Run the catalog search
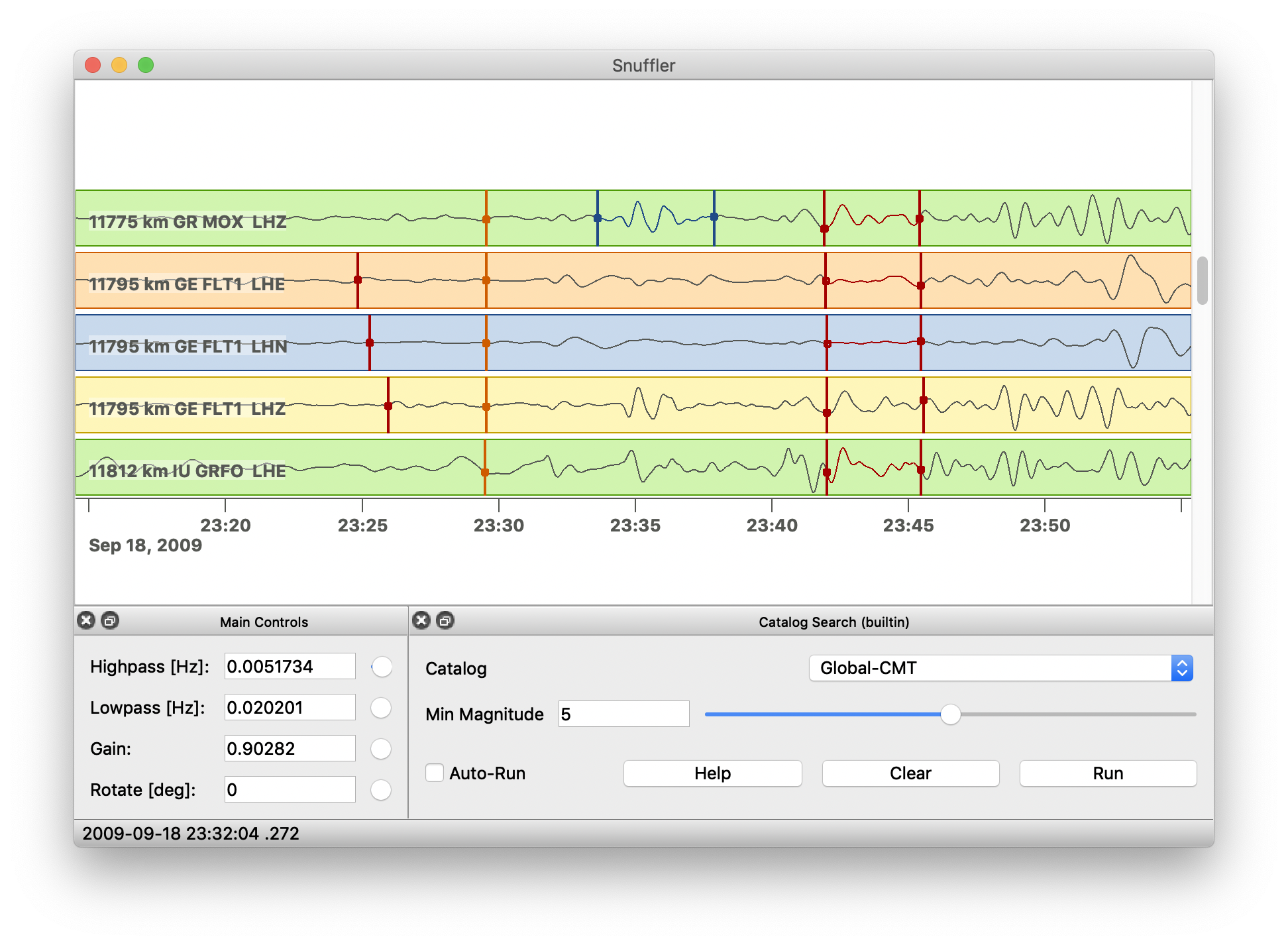The image size is (1288, 945). pyautogui.click(x=1108, y=773)
